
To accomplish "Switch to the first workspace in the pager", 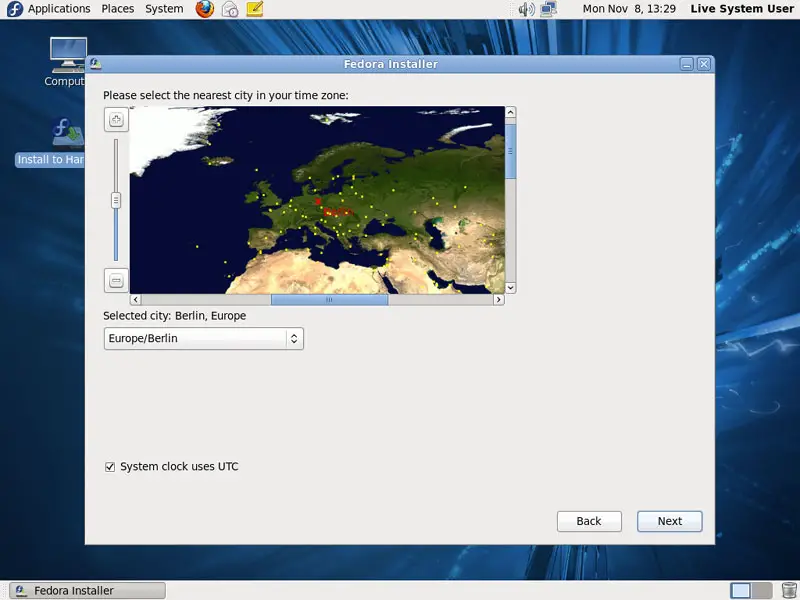I will [x=741, y=590].
